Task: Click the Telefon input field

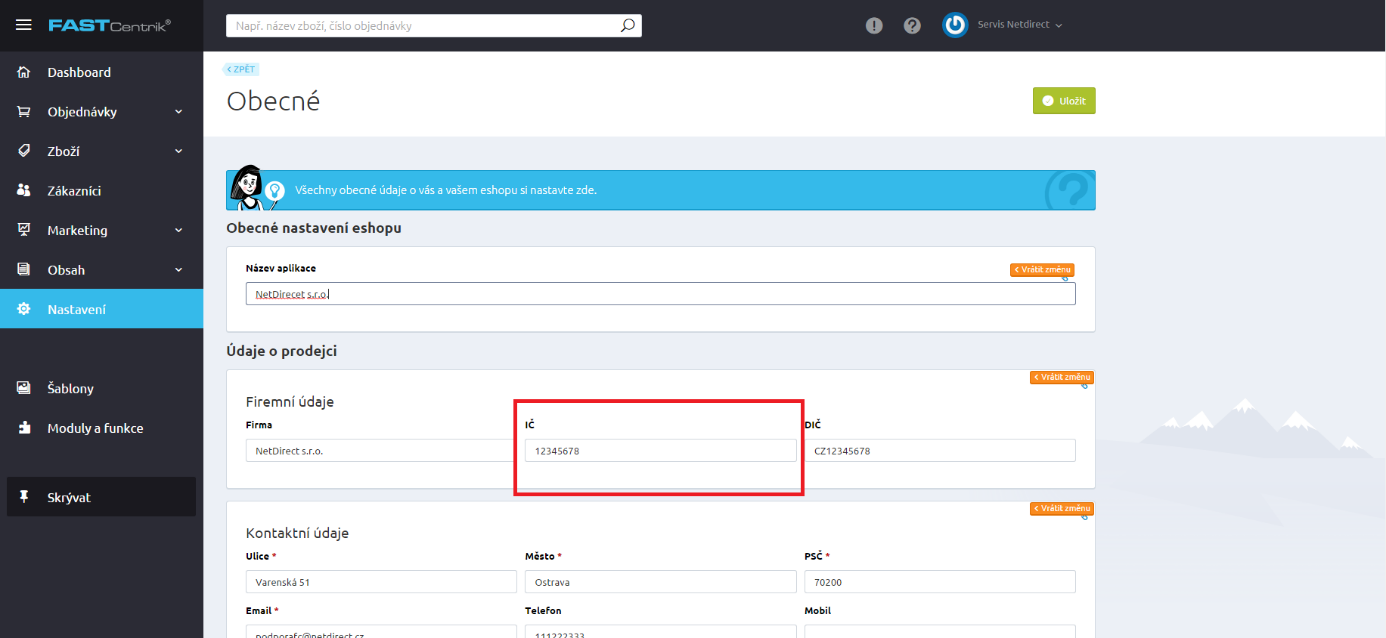Action: click(661, 631)
